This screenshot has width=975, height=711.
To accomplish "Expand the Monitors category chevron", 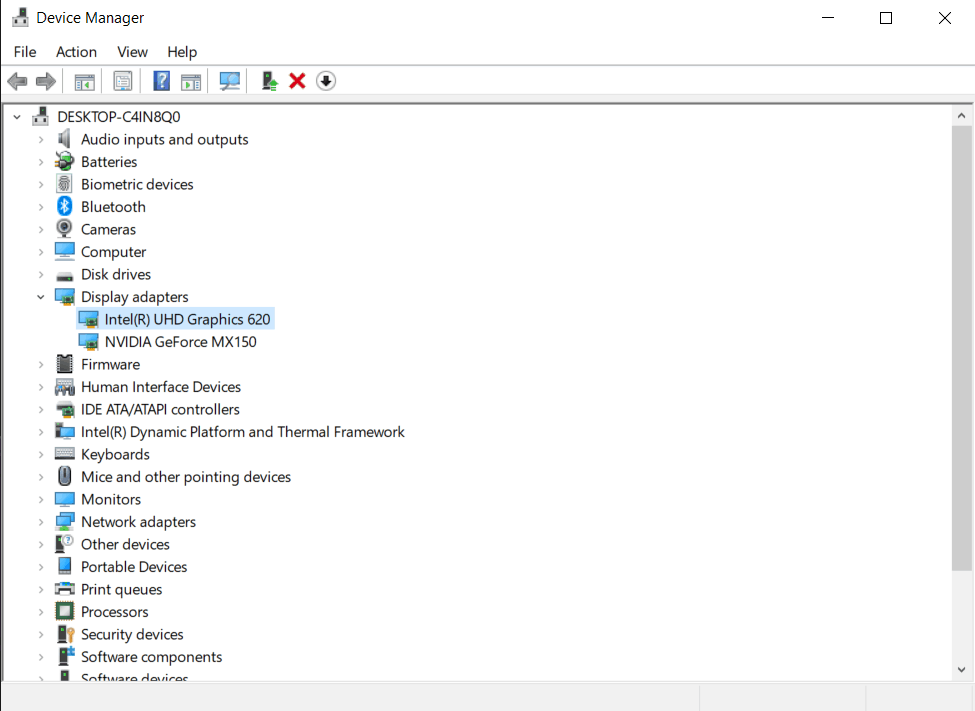I will [x=41, y=500].
